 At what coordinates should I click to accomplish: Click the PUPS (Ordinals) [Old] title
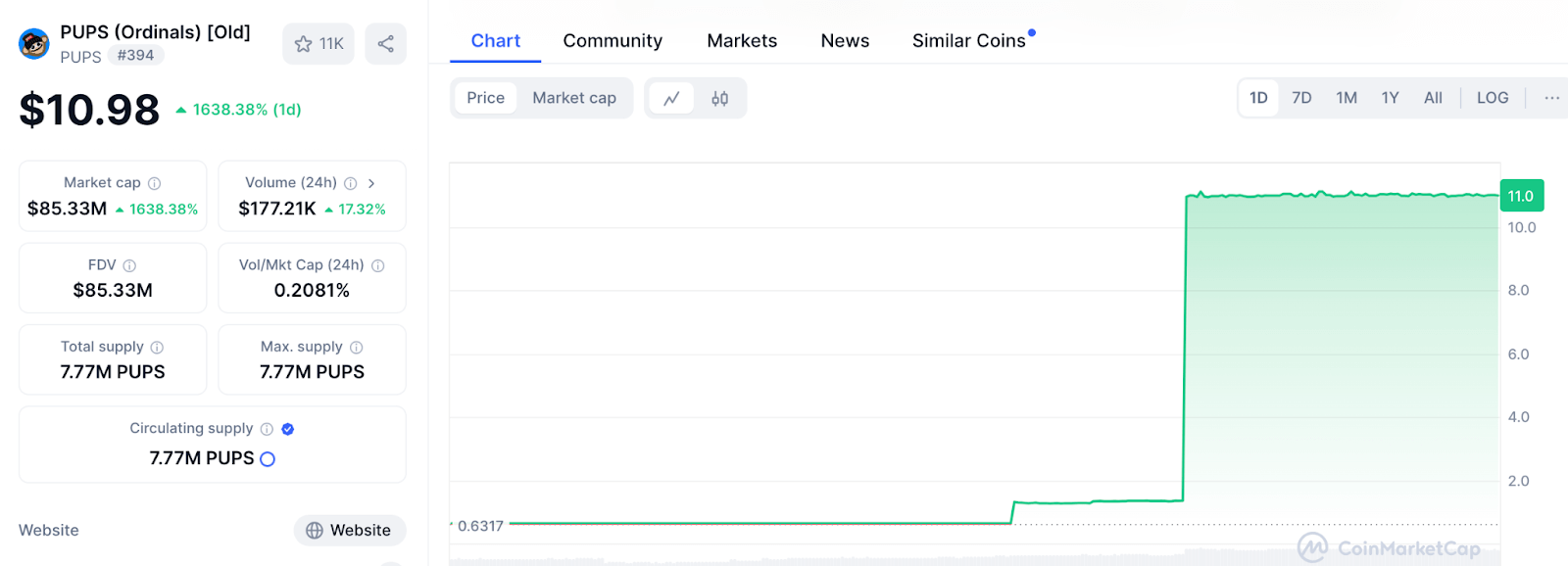pyautogui.click(x=155, y=32)
